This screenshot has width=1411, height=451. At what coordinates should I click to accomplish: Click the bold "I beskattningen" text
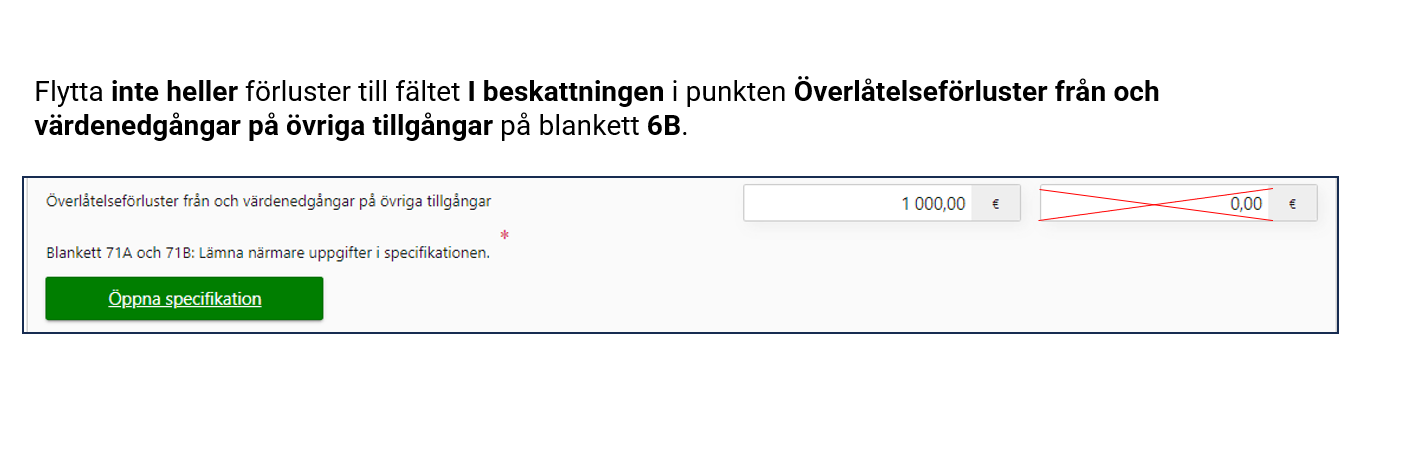pos(565,93)
